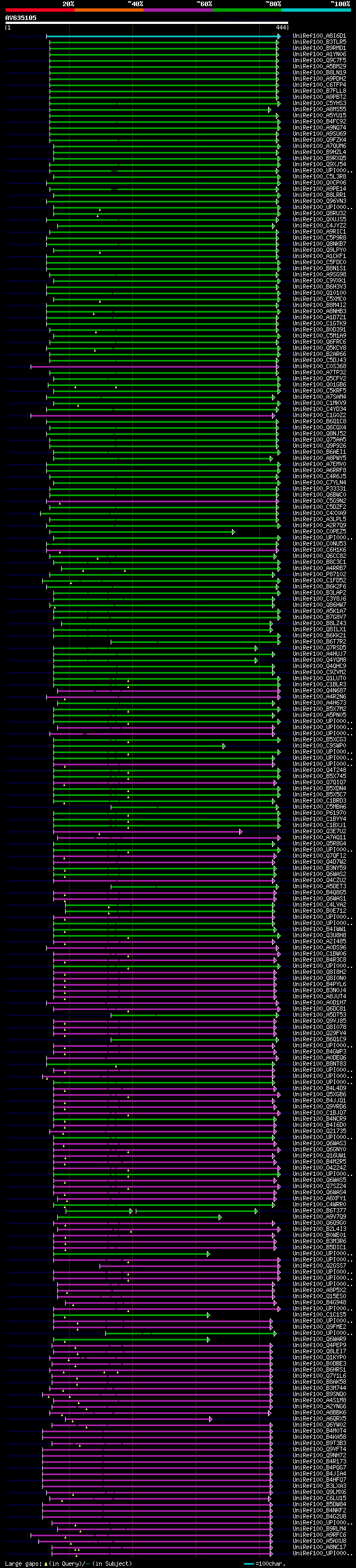Screen dimensions: 356x1568
Task: Open the UniRef100_A8I6D1 hit label
Action: [319, 37]
